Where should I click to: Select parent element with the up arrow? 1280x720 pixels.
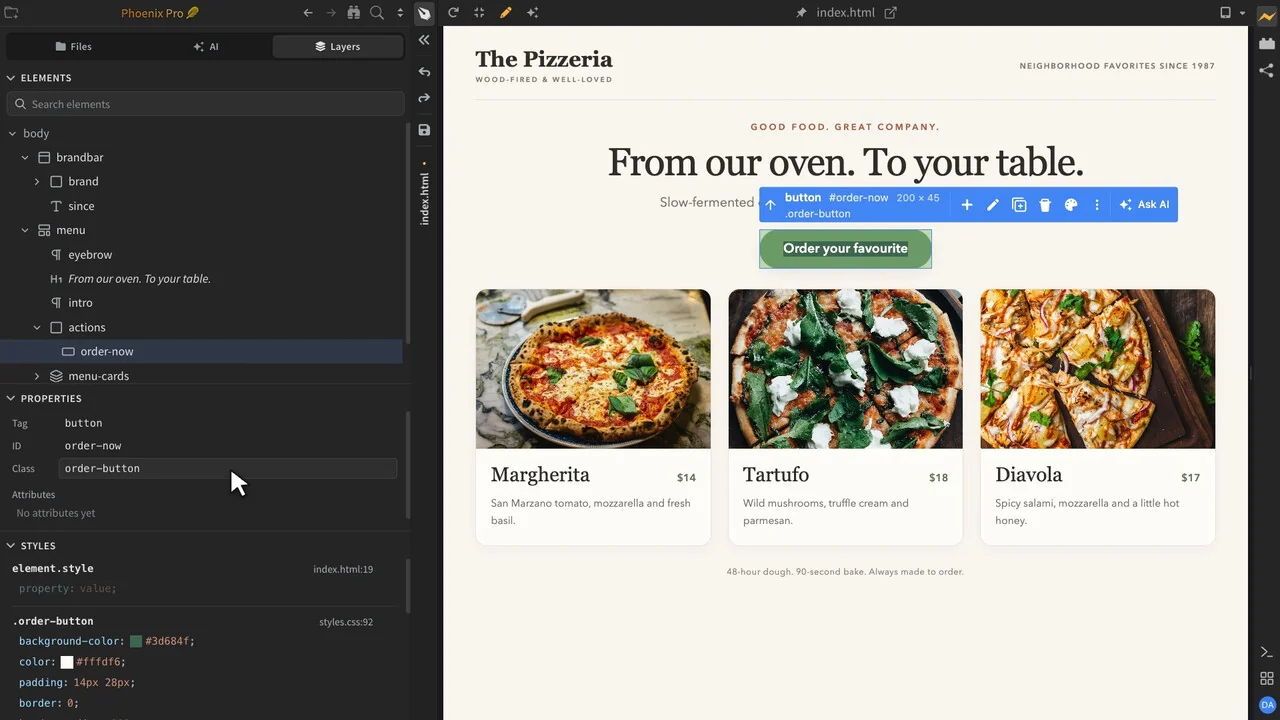tap(770, 205)
